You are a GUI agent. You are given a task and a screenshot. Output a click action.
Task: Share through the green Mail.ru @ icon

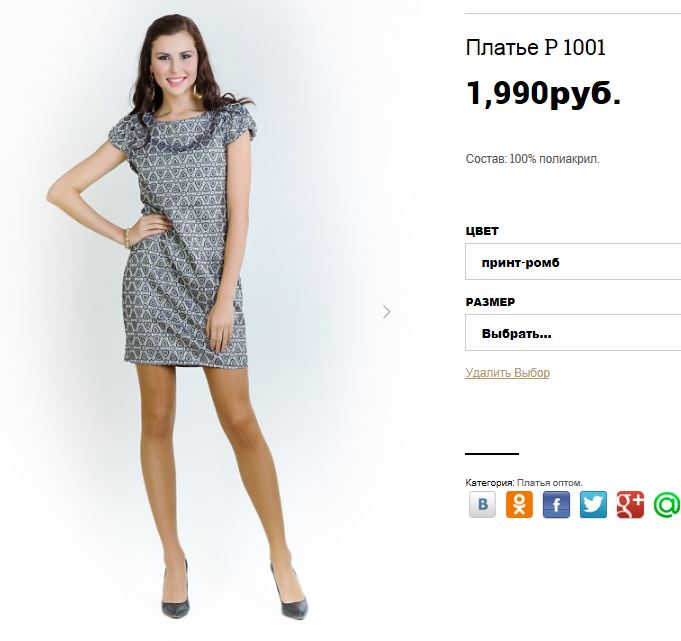point(667,505)
